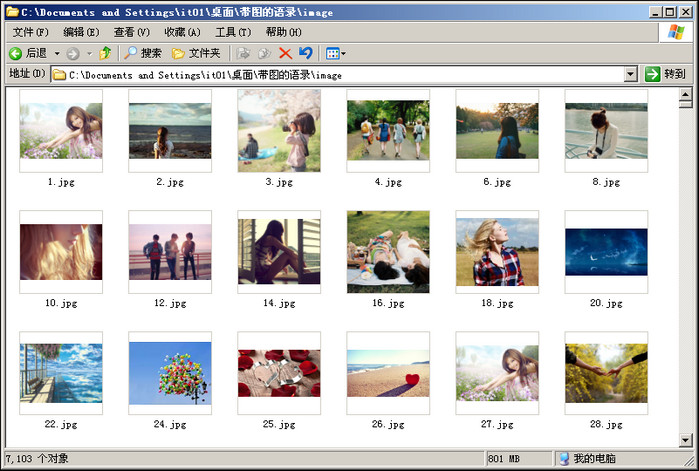The height and width of the screenshot is (471, 699).
Task: Open the 工具(T) menu
Action: pos(233,32)
